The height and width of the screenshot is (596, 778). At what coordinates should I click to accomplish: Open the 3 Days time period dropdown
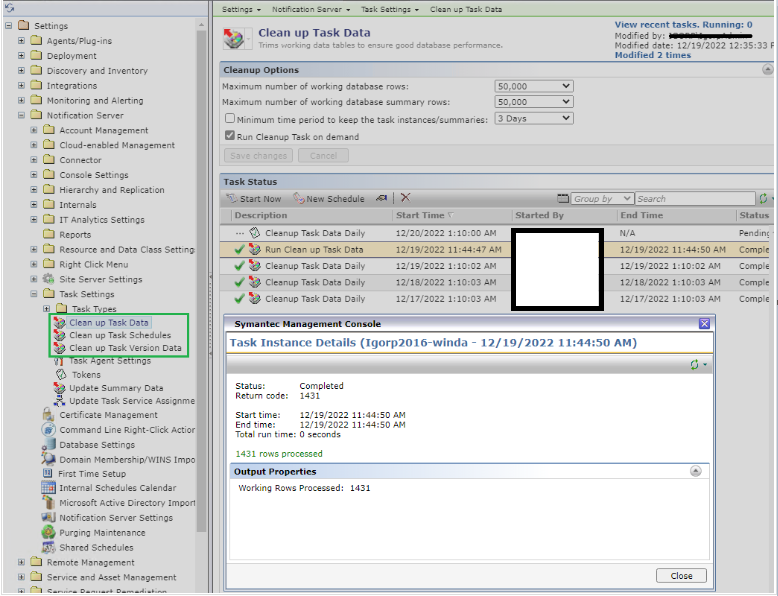[x=534, y=119]
